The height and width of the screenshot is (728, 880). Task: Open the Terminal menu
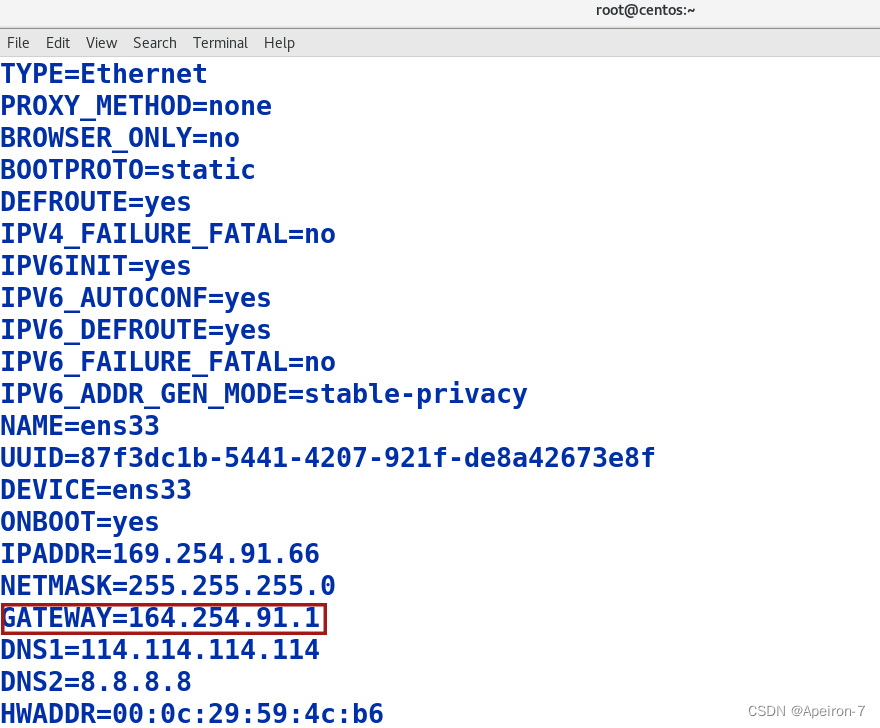pos(220,43)
